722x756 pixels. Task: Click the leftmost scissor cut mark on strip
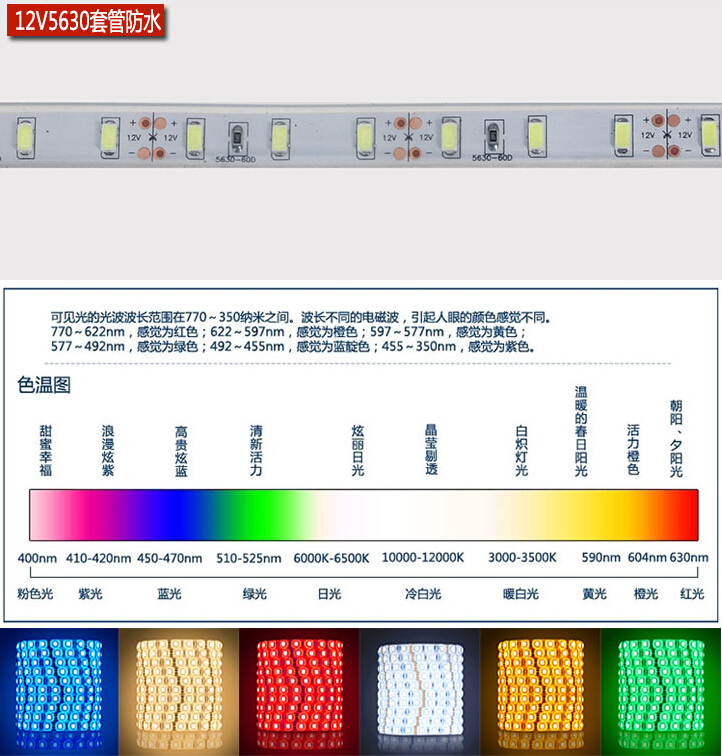152,135
